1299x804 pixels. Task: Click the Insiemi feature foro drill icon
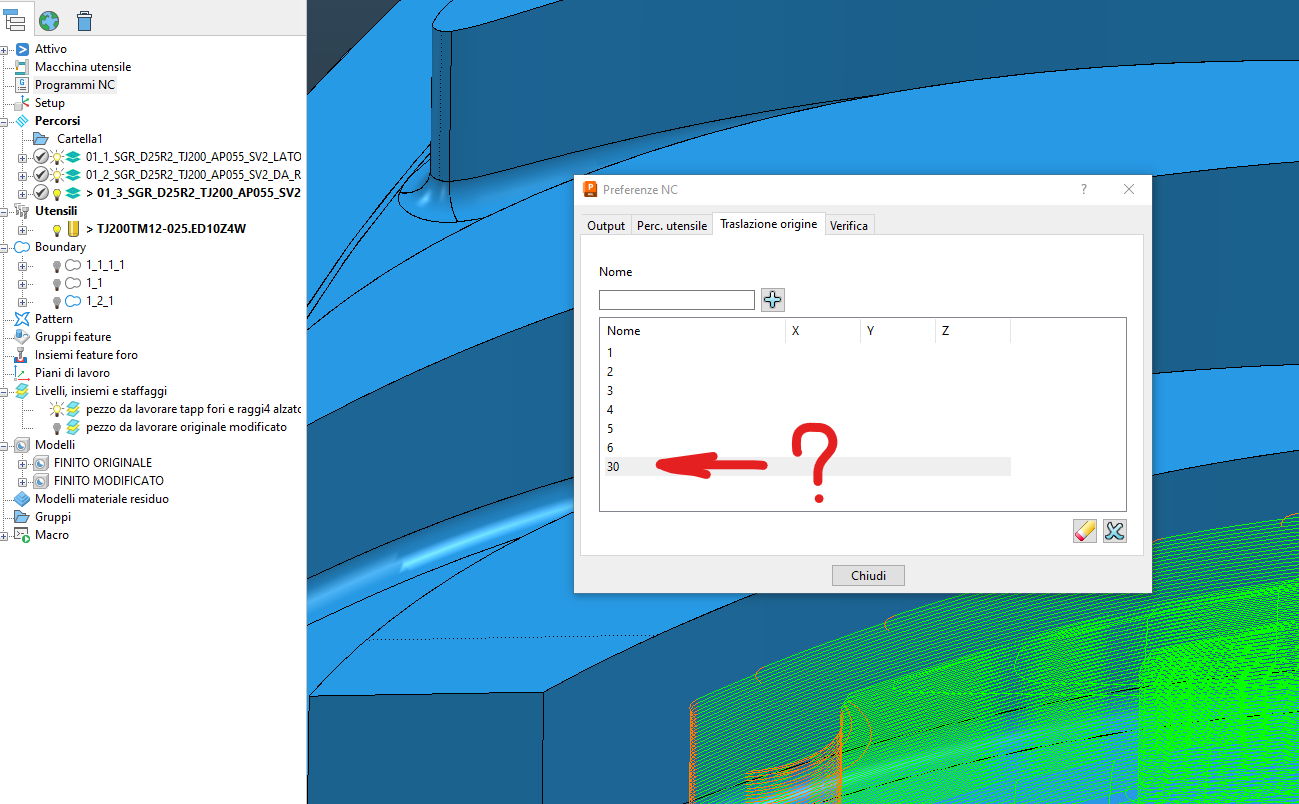[22, 355]
